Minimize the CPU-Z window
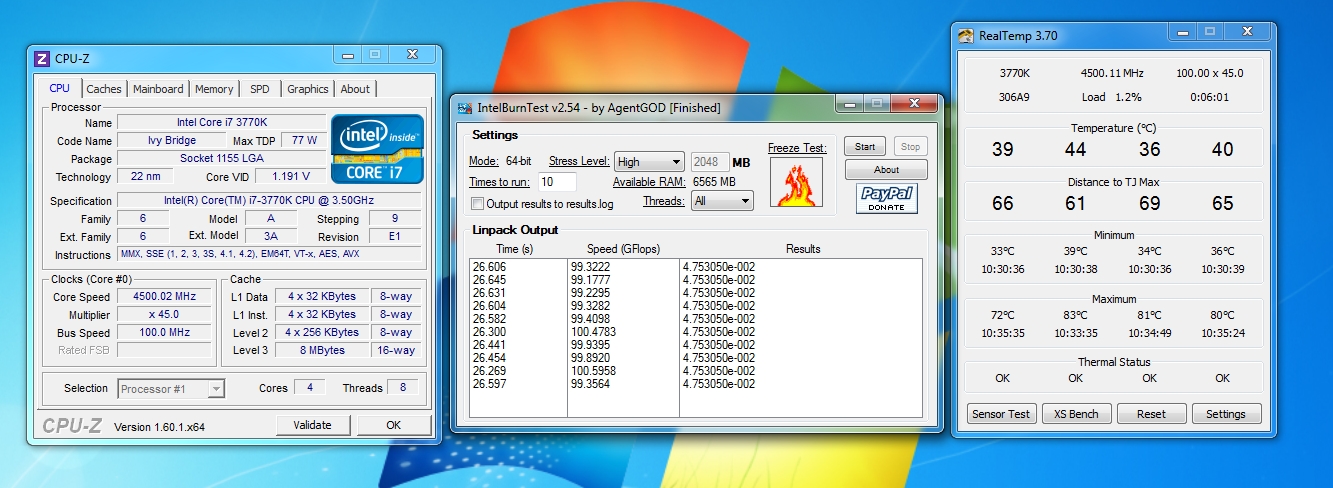 click(348, 55)
